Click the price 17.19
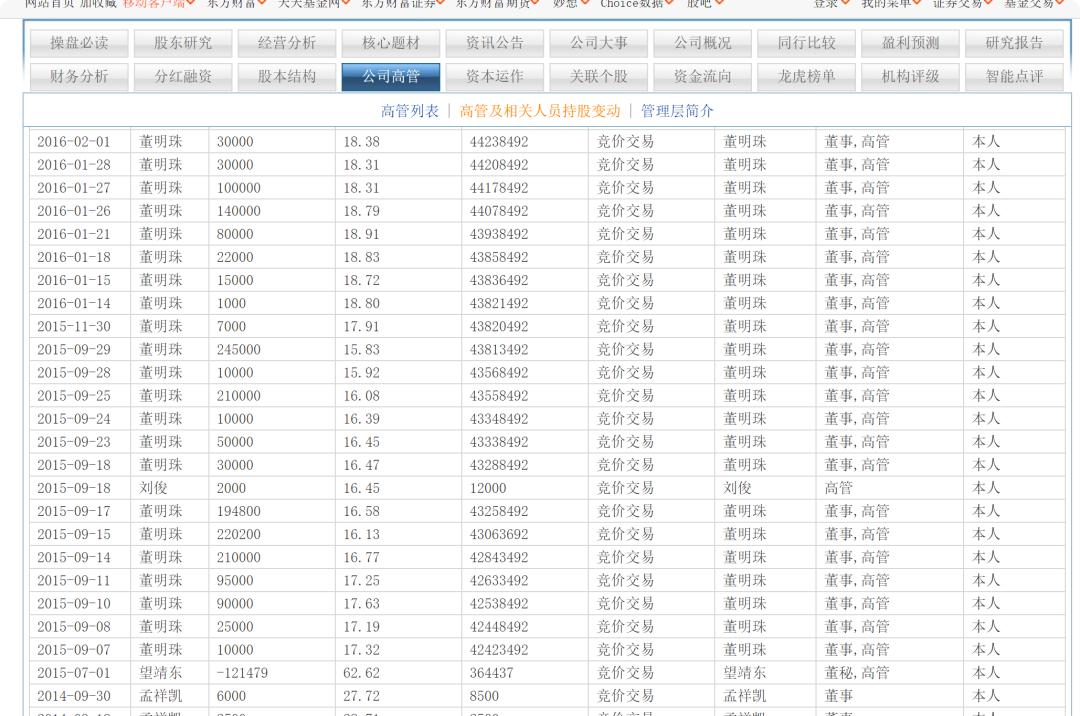 tap(362, 626)
